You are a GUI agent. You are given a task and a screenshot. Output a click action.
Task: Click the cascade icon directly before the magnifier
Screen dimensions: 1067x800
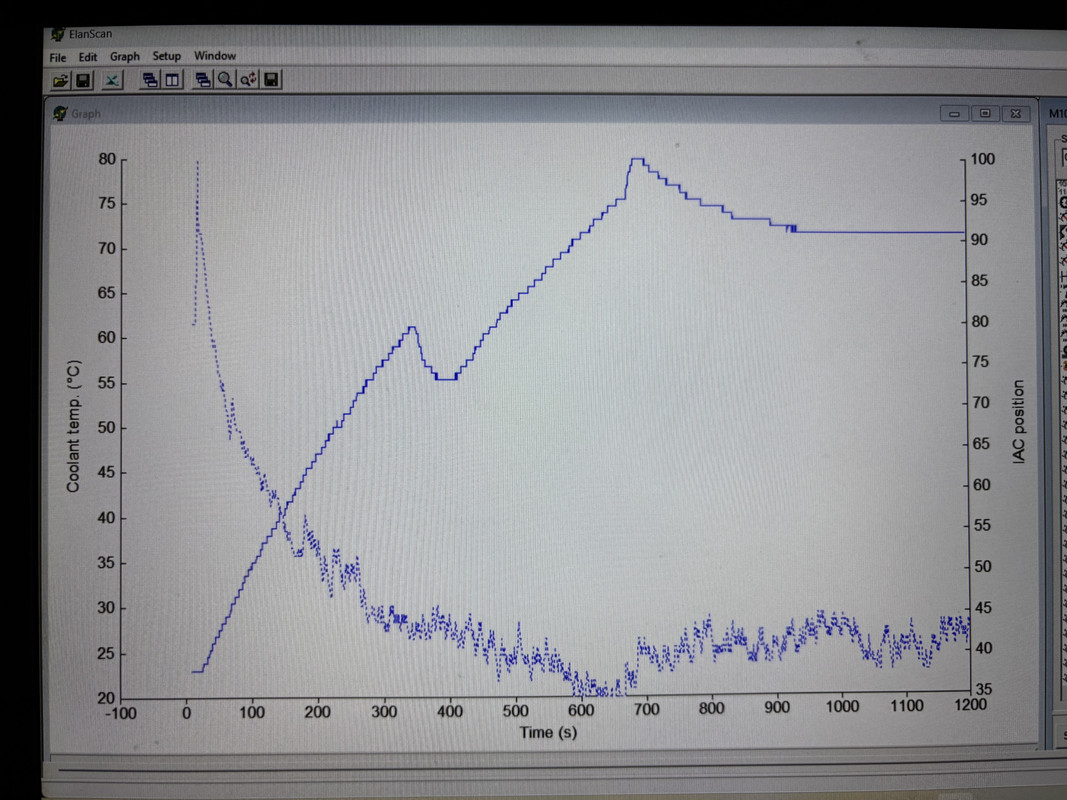(202, 80)
